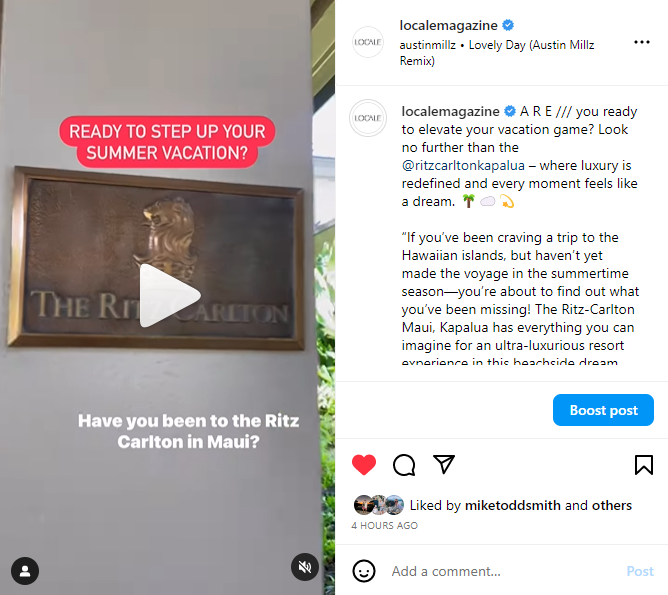Save the post with the bookmark icon
Viewport: 668px width, 595px height.
click(x=644, y=465)
